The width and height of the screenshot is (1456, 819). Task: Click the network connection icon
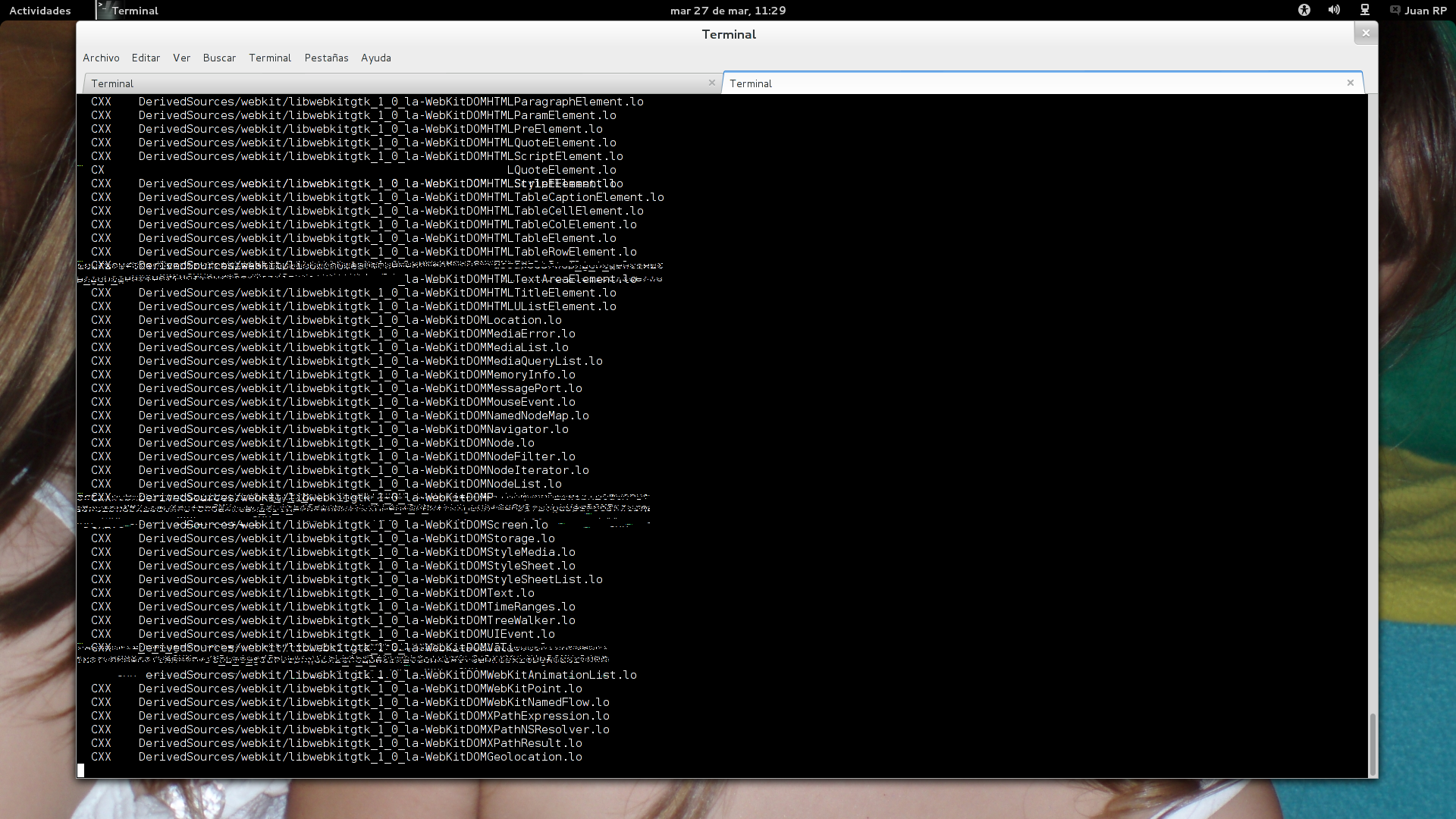point(1365,10)
